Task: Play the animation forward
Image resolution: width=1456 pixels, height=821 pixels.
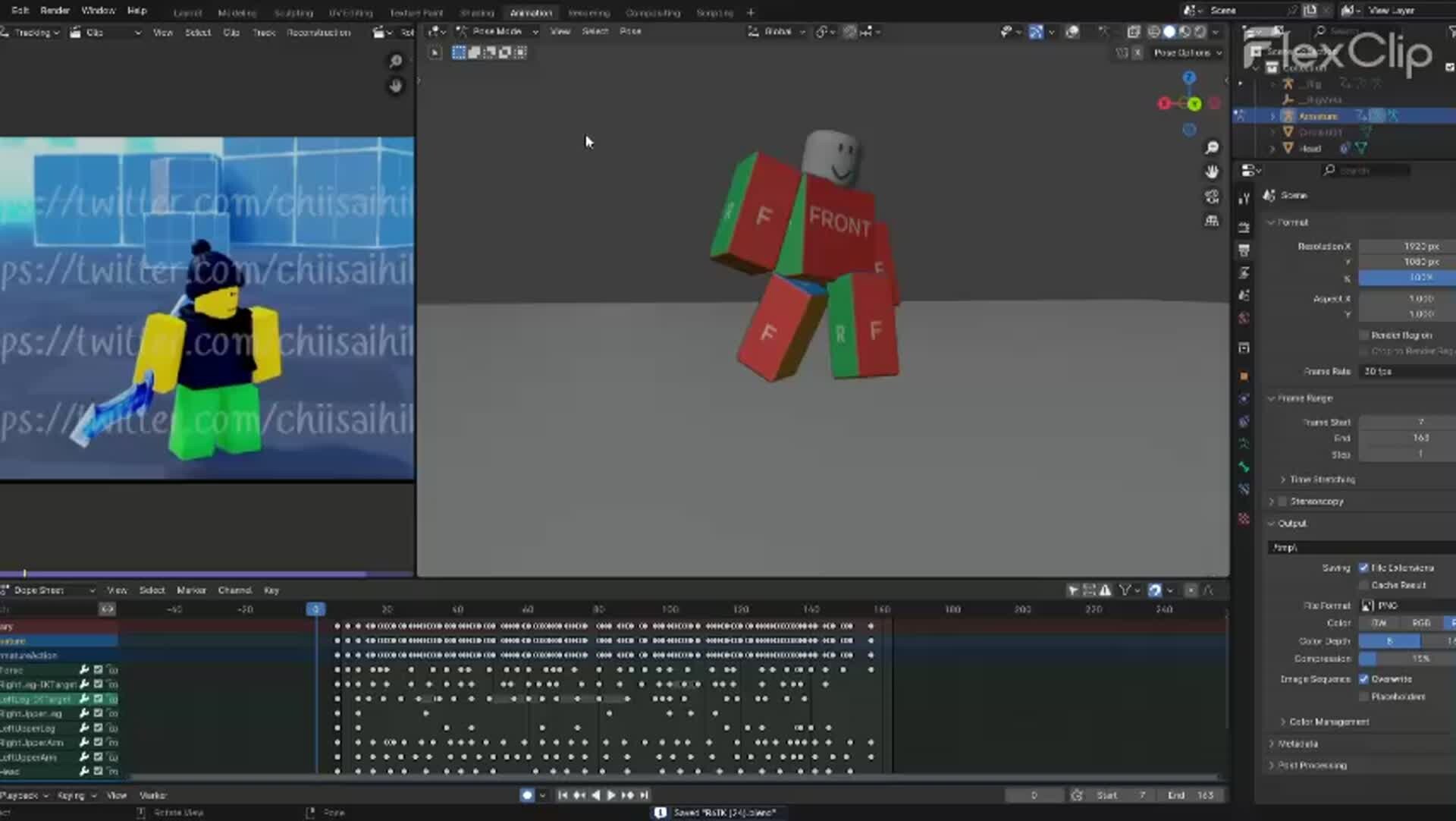Action: point(611,794)
